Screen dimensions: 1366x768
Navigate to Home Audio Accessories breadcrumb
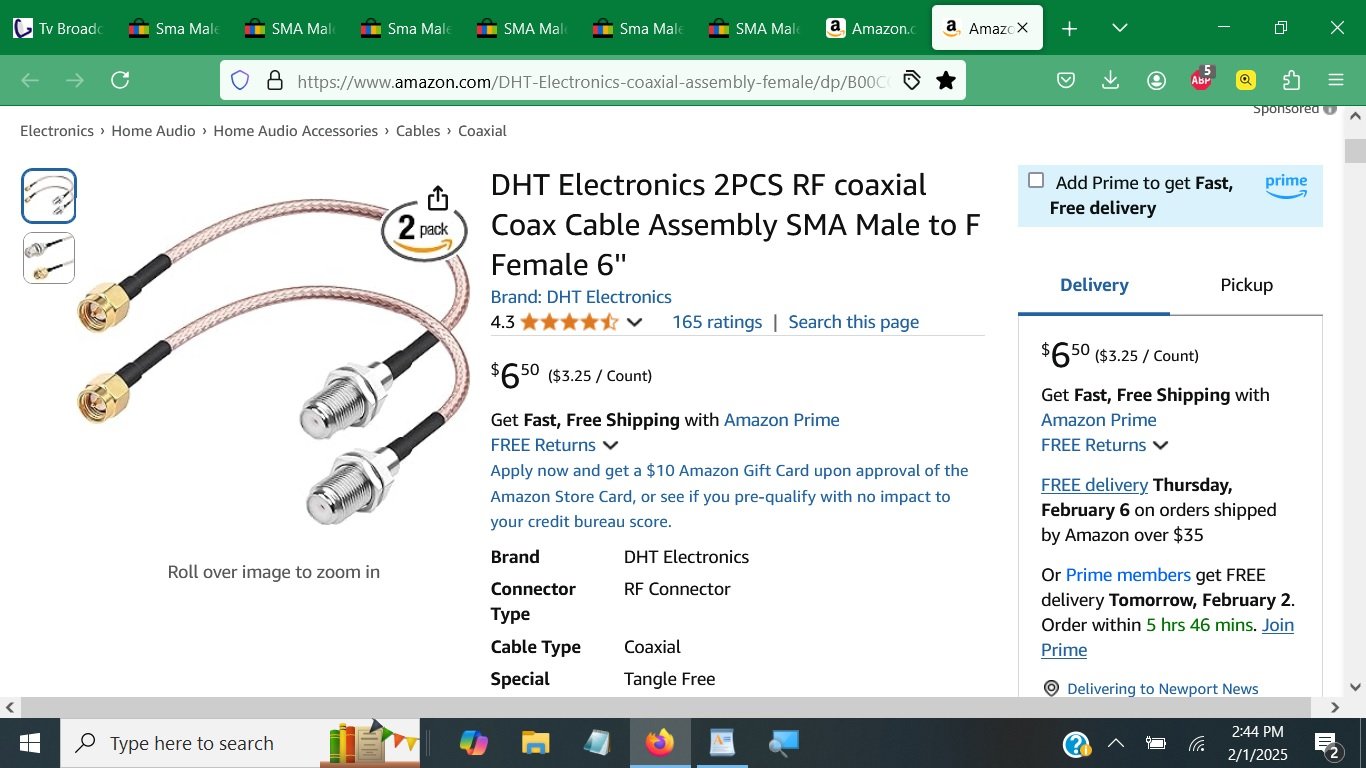(x=295, y=131)
